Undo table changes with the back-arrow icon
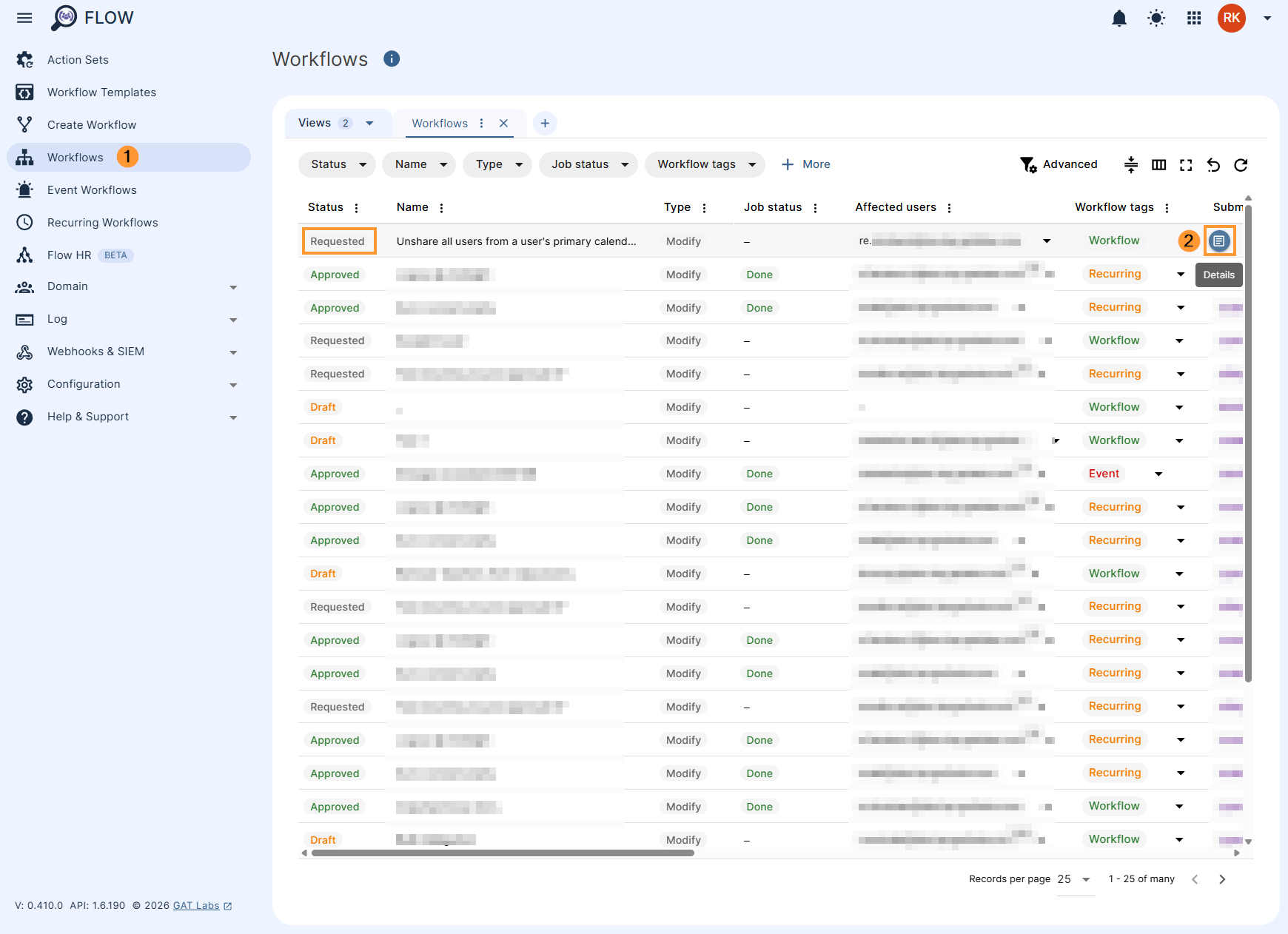The image size is (1288, 934). click(1213, 164)
